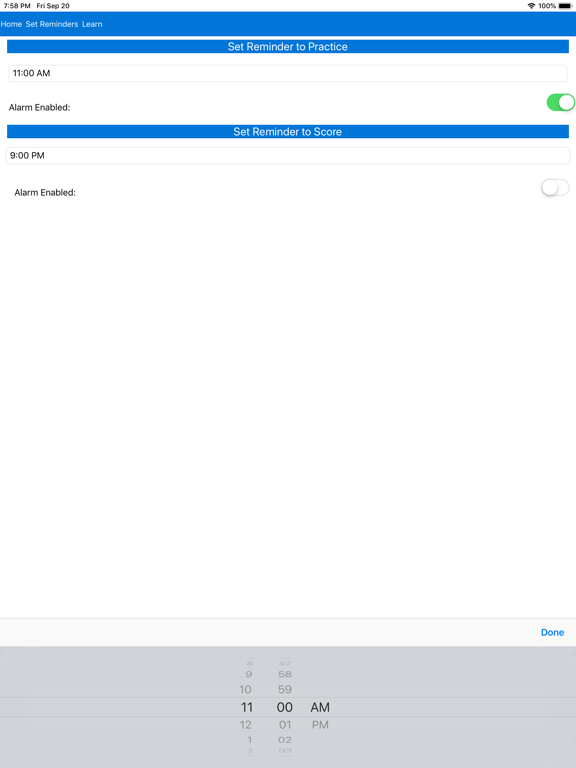Viewport: 576px width, 768px height.
Task: Tap the battery status icon
Action: tap(565, 6)
